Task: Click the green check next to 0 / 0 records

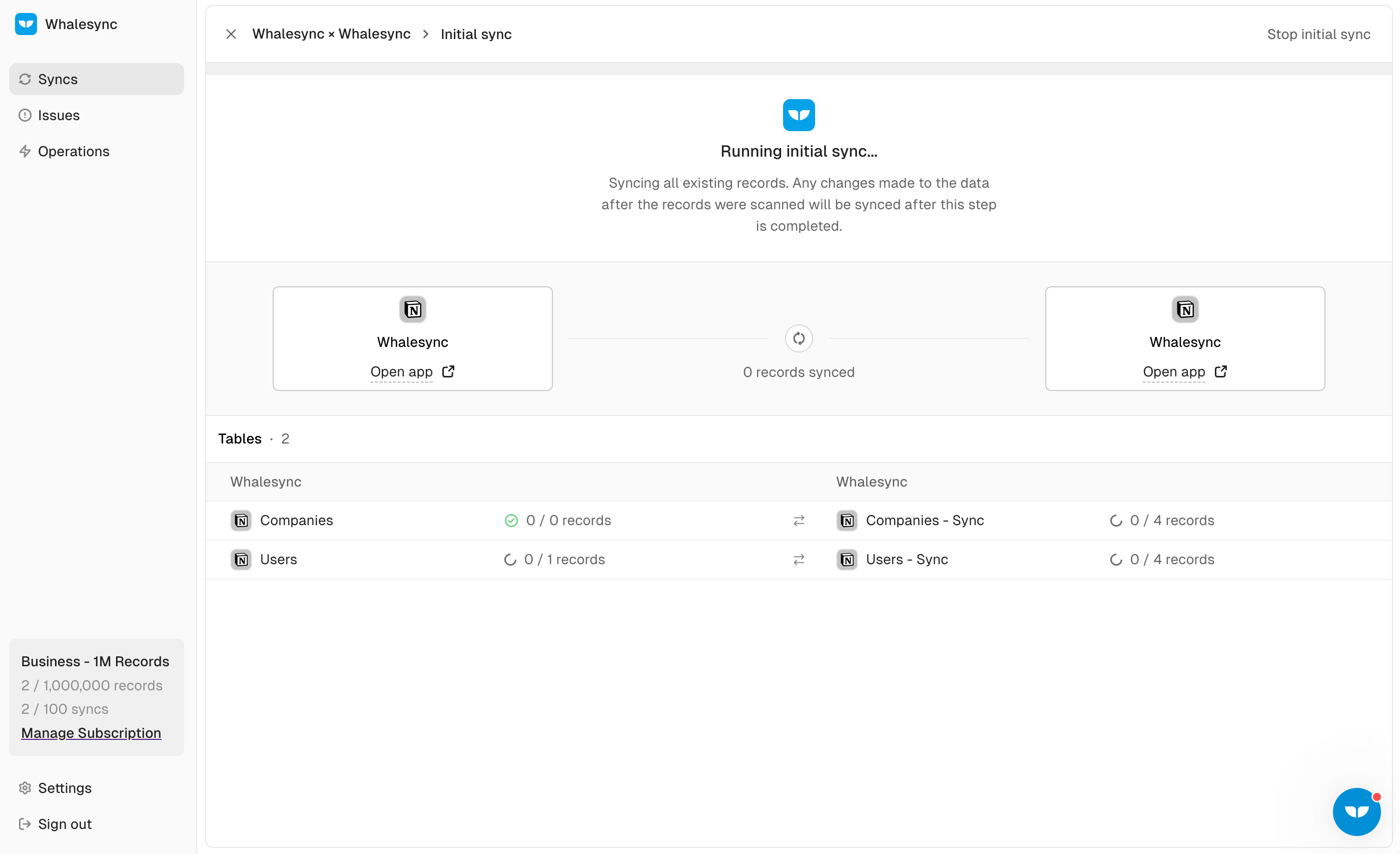Action: 511,521
